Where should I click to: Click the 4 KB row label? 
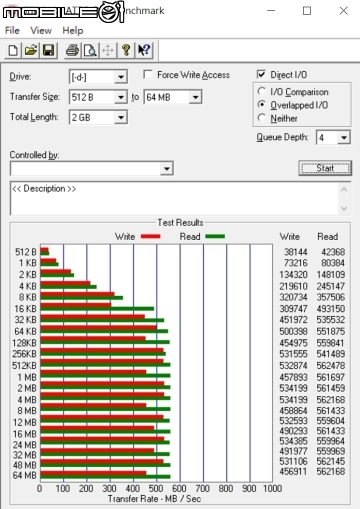(x=27, y=286)
